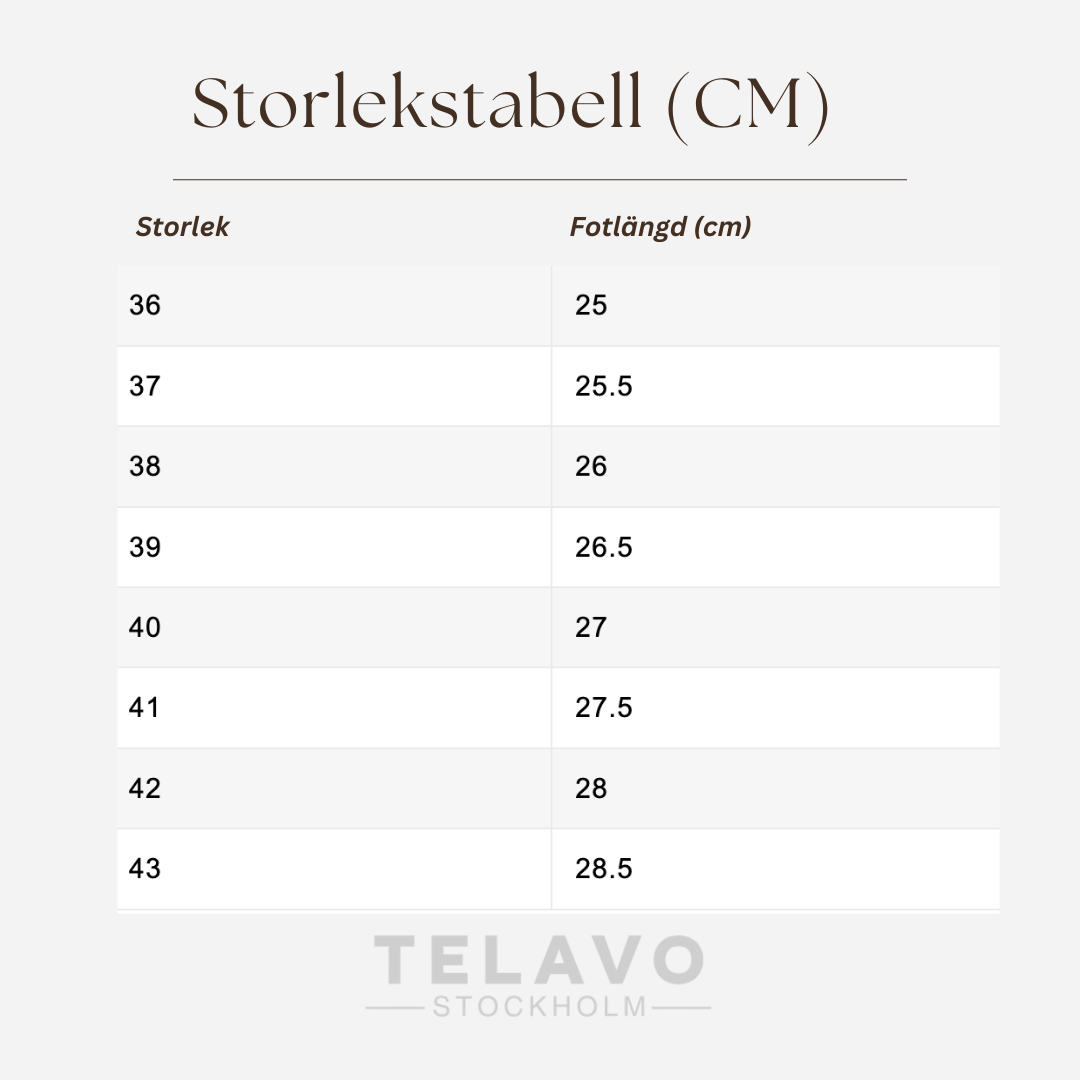Select the Fotlängd (cm) column header
Screen dimensions: 1080x1080
click(660, 227)
